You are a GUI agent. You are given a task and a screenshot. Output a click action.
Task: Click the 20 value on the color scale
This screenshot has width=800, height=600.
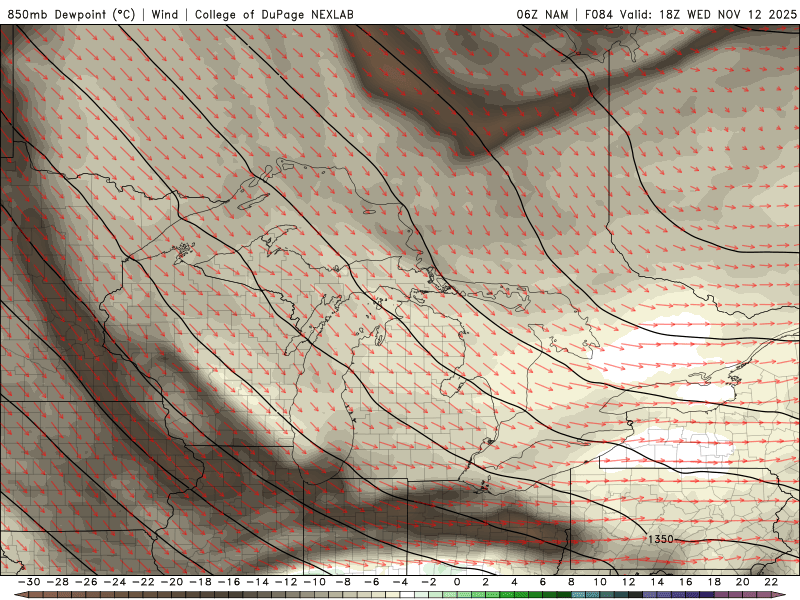click(x=743, y=582)
